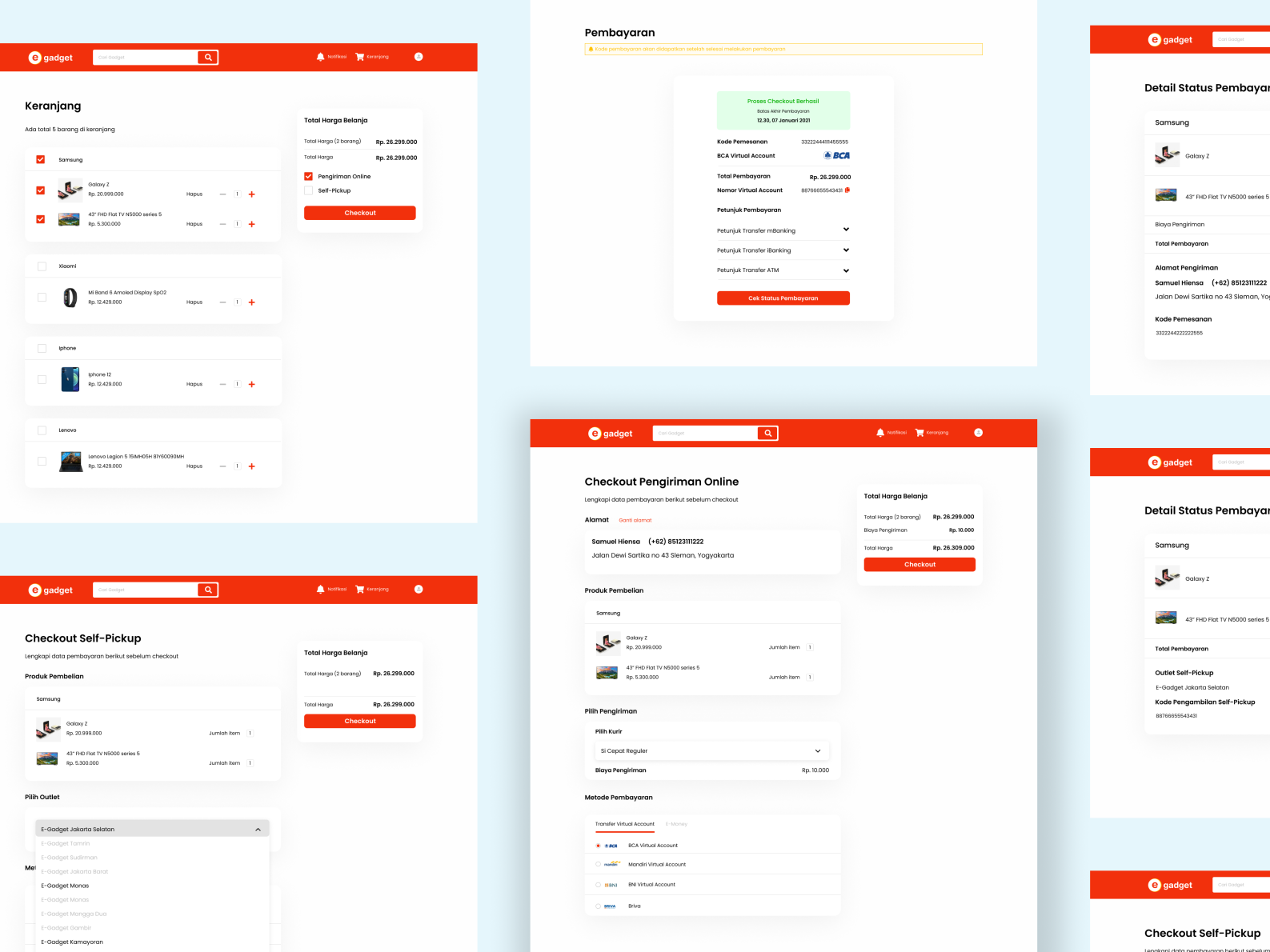Image resolution: width=1270 pixels, height=952 pixels.
Task: Enable the Self-Pickup option checkbox
Action: click(308, 190)
